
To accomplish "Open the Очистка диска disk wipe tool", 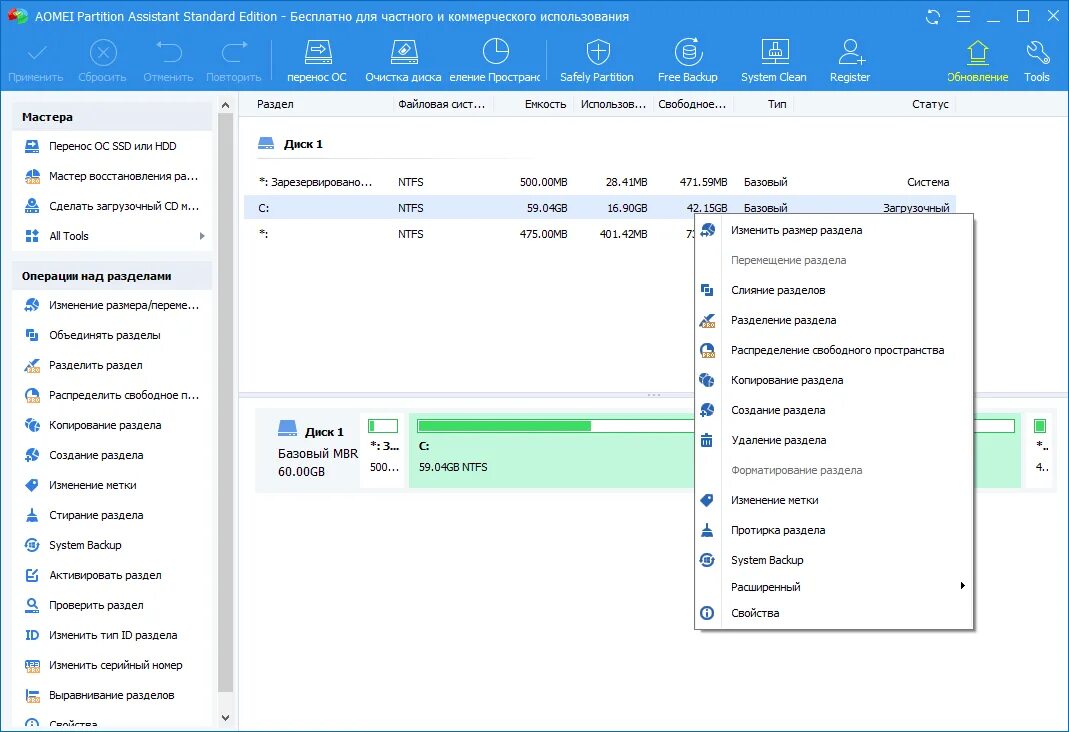I will pos(403,61).
